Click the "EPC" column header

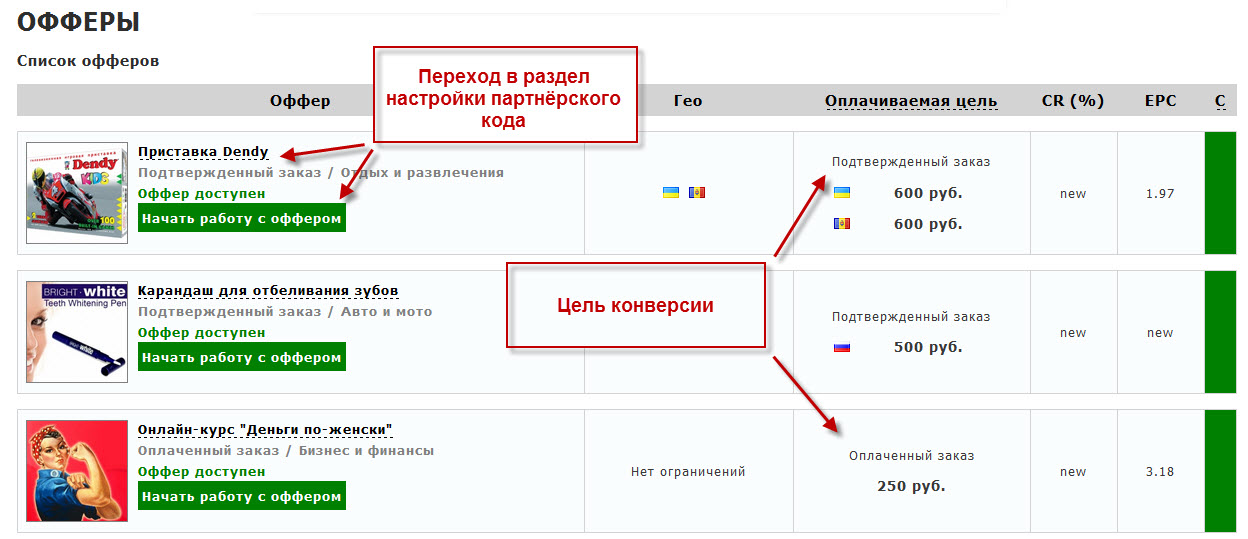(1160, 101)
